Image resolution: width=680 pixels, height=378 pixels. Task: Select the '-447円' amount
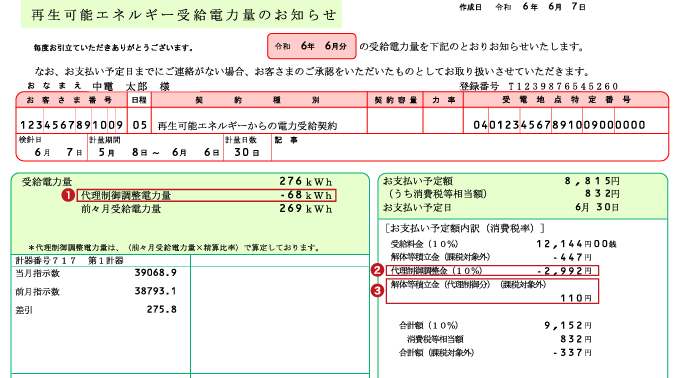click(x=572, y=257)
